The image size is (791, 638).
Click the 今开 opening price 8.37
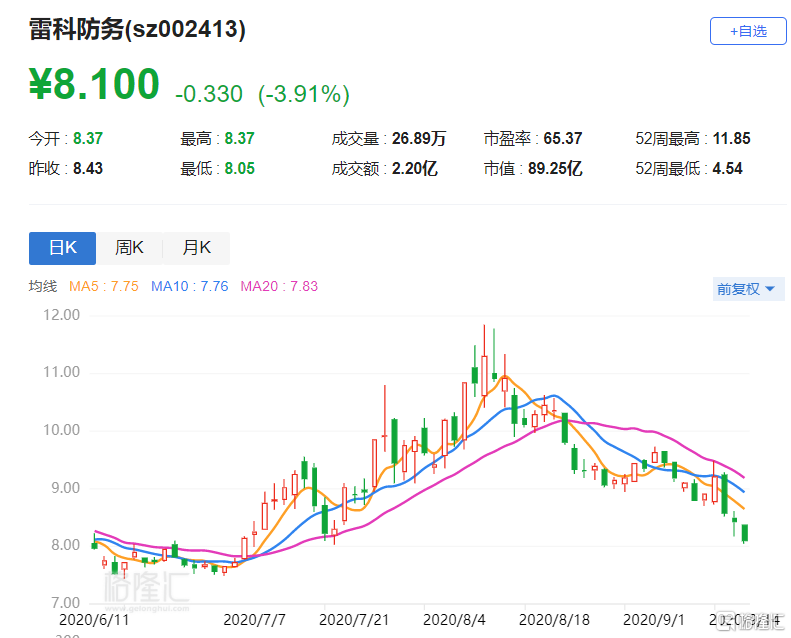click(88, 139)
